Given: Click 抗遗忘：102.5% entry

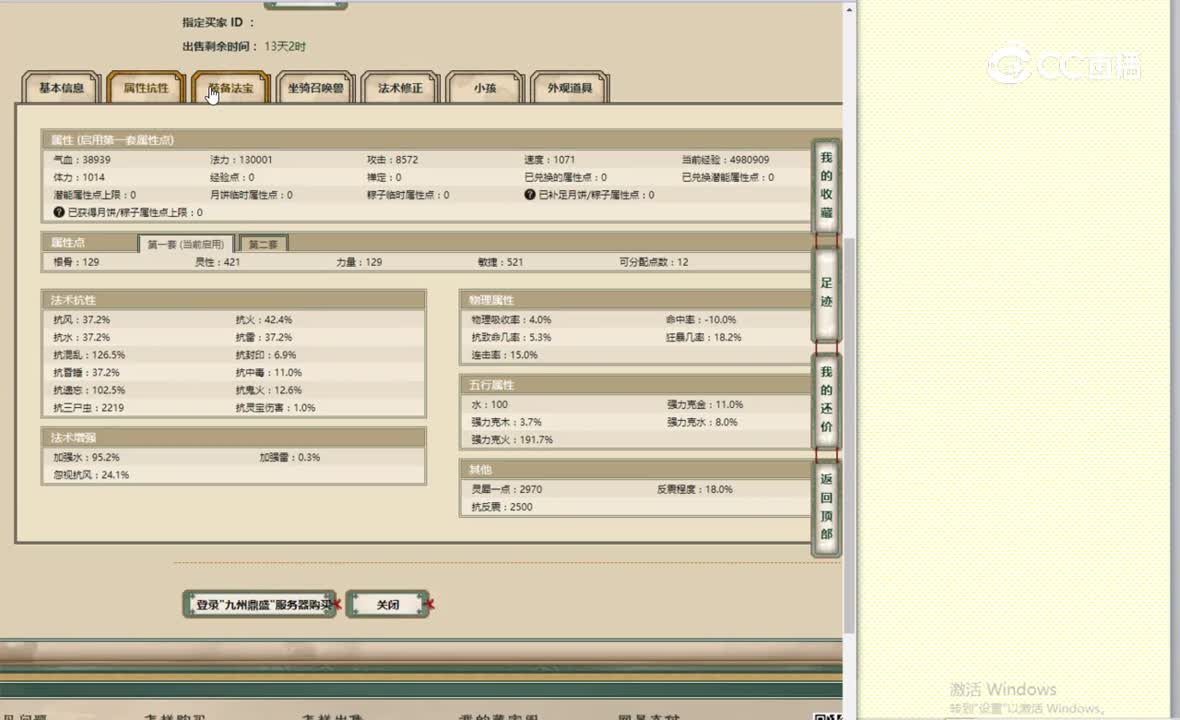Looking at the screenshot, I should (x=89, y=390).
